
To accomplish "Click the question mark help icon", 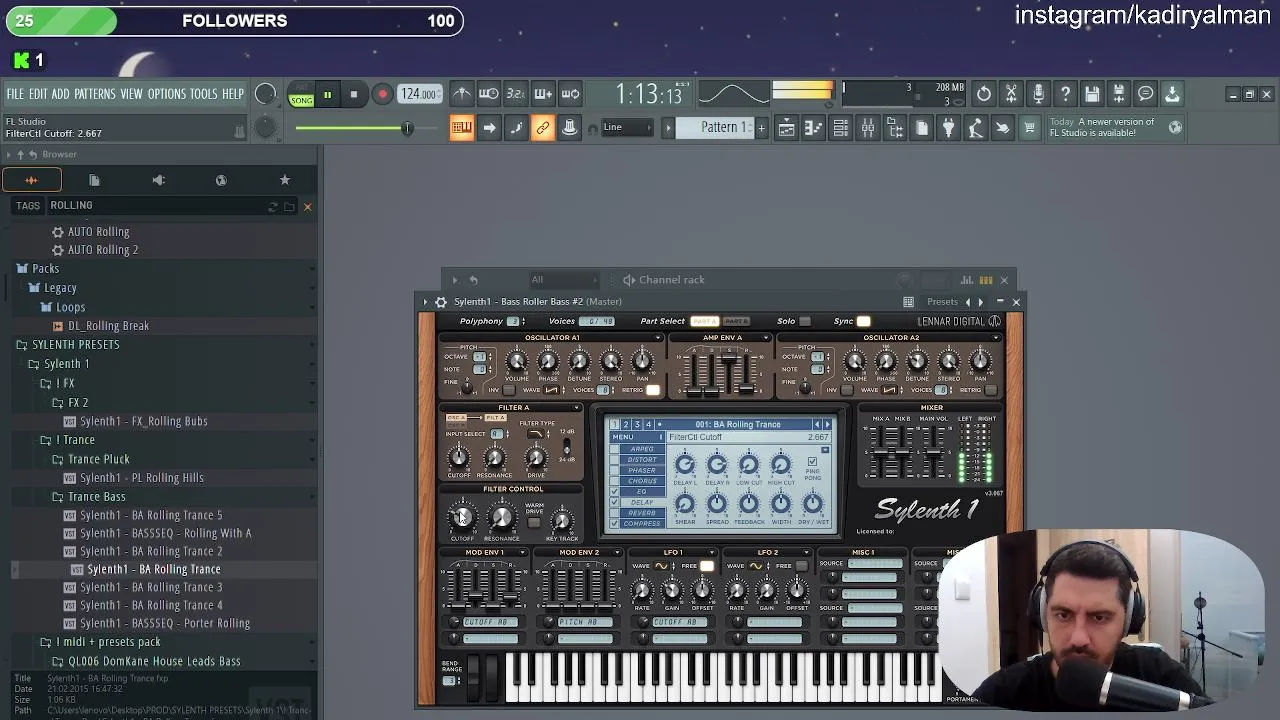I will (x=1065, y=94).
